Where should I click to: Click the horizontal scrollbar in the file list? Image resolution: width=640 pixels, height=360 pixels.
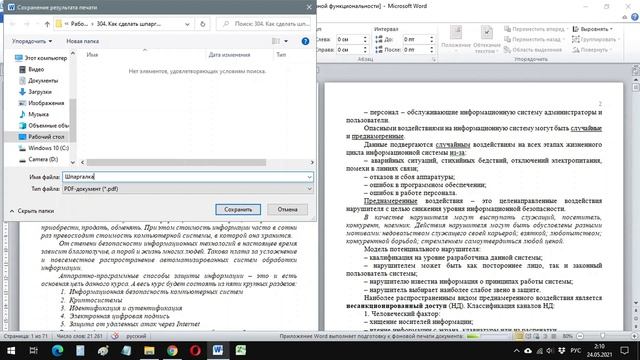(x=176, y=162)
